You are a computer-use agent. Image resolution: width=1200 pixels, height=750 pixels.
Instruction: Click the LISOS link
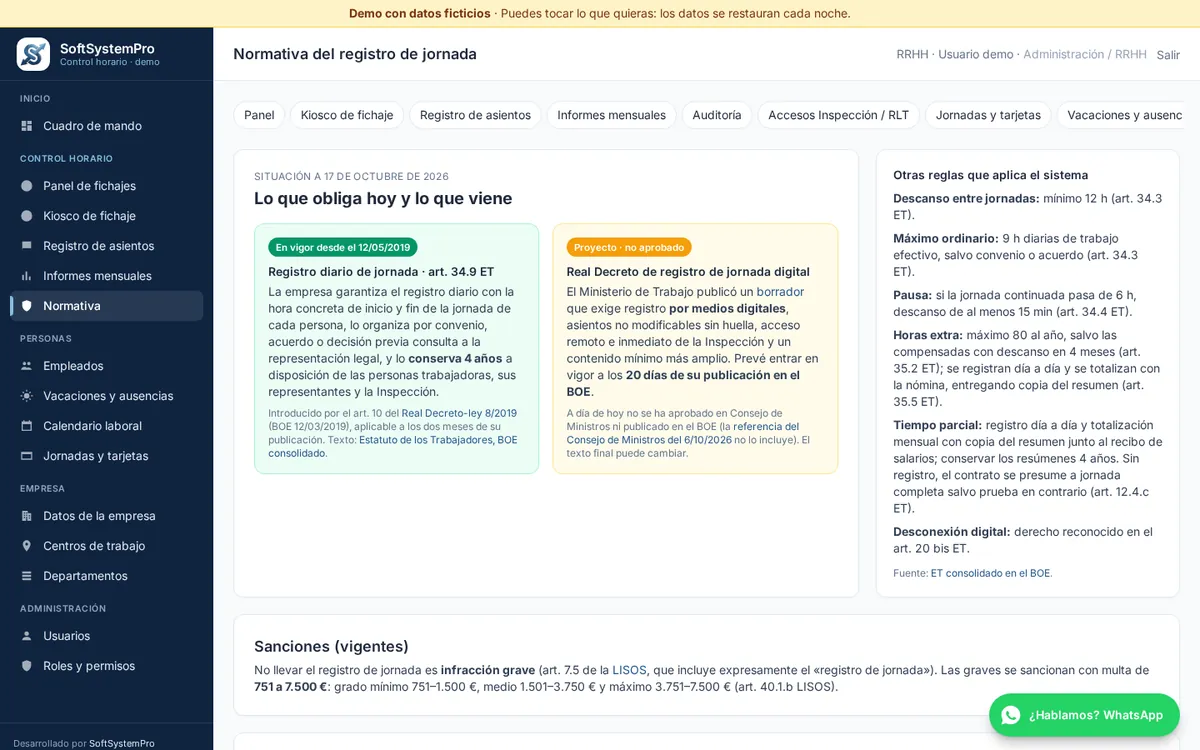629,670
